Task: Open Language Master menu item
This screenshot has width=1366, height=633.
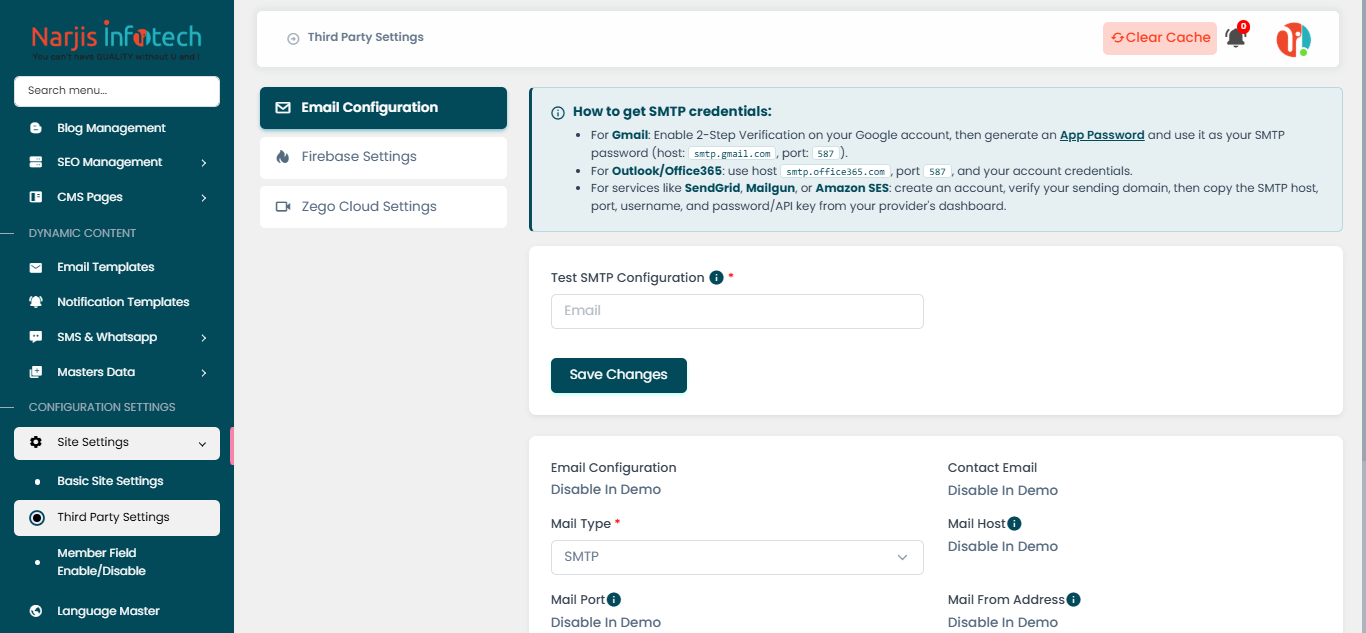Action: point(117,611)
